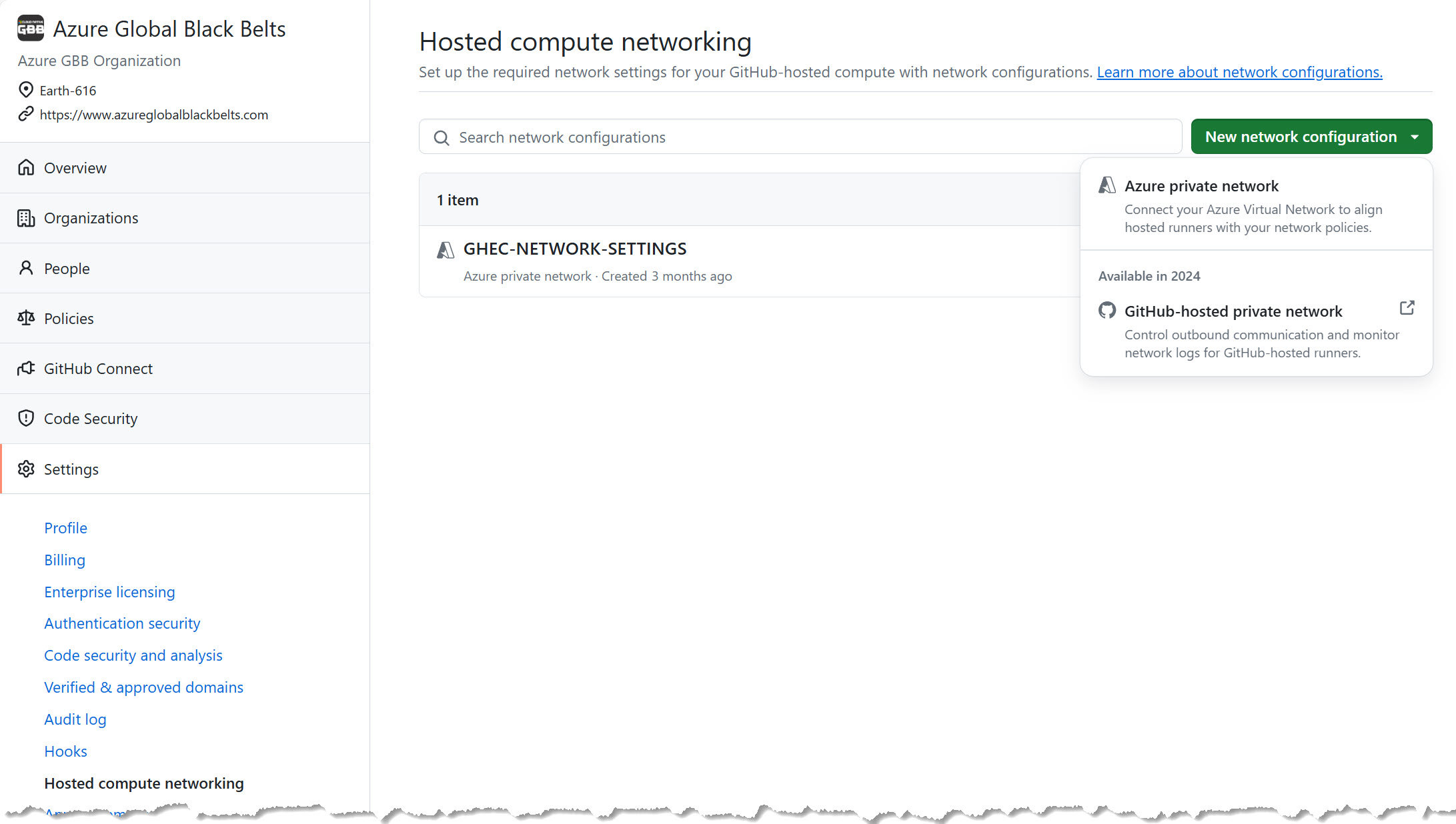The height and width of the screenshot is (824, 1456).
Task: Click the People icon in sidebar
Action: tap(26, 268)
